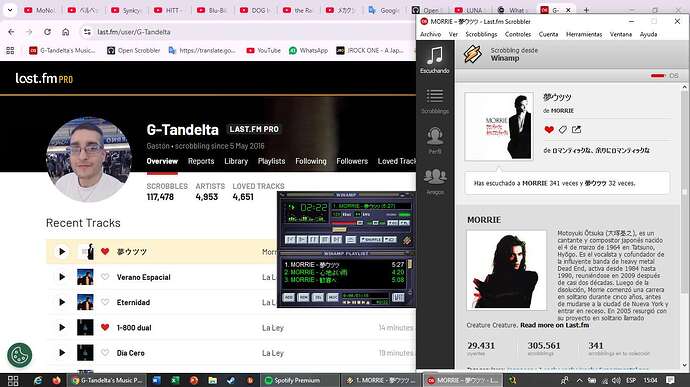Click the cookie settings icon
This screenshot has height=387, width=690.
pos(19,355)
